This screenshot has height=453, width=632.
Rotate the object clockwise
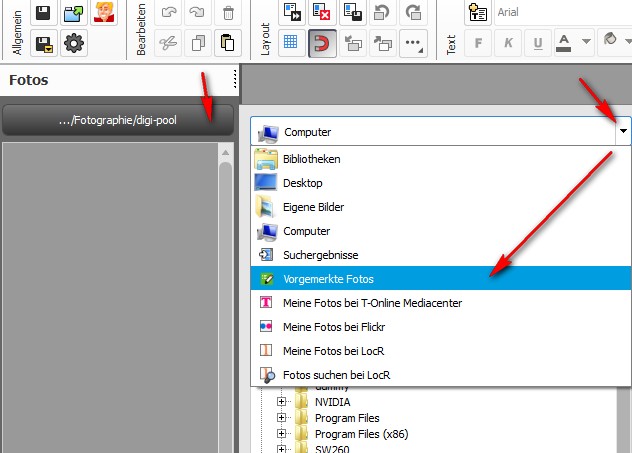[413, 12]
